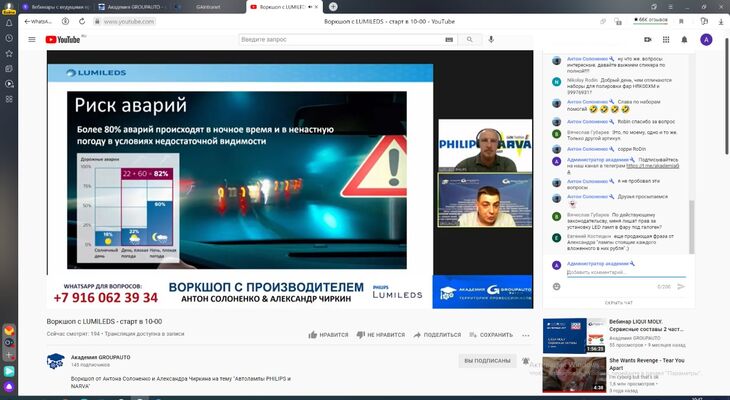Open the Академия GROUPAUTO channel avatar
Viewport: 730px width, 400px height.
pyautogui.click(x=55, y=361)
